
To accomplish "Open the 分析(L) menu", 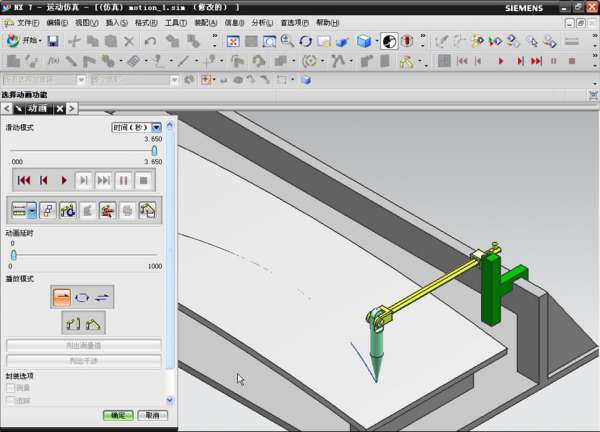I will point(260,22).
